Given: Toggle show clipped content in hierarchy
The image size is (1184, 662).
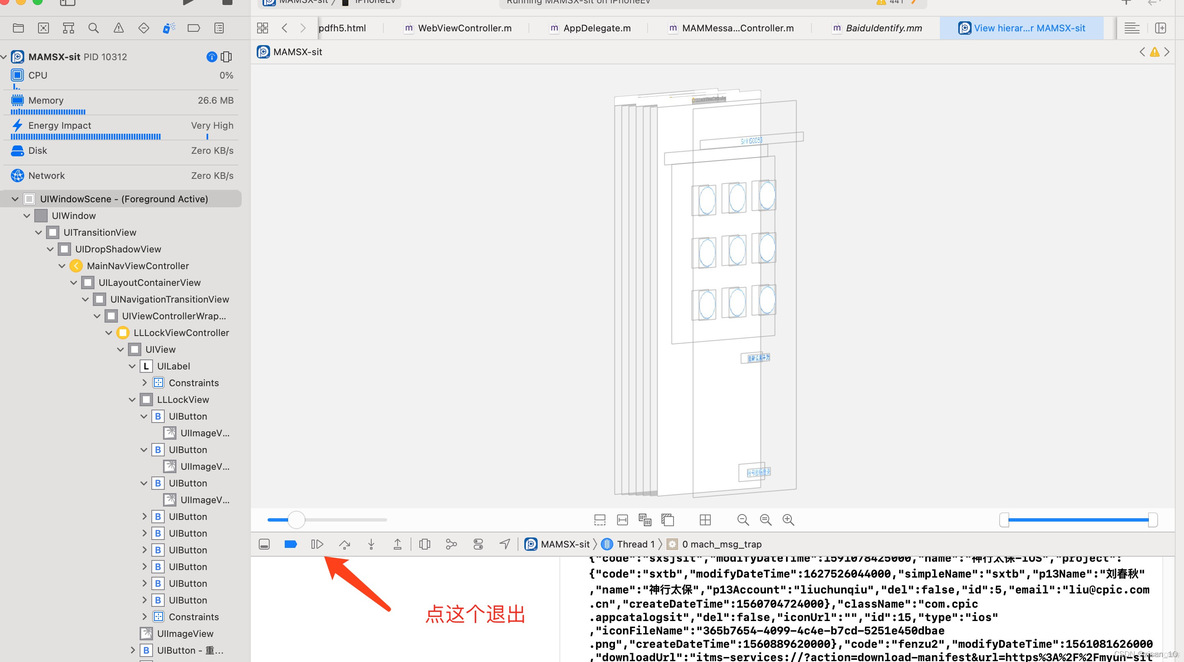Looking at the screenshot, I should (x=600, y=519).
